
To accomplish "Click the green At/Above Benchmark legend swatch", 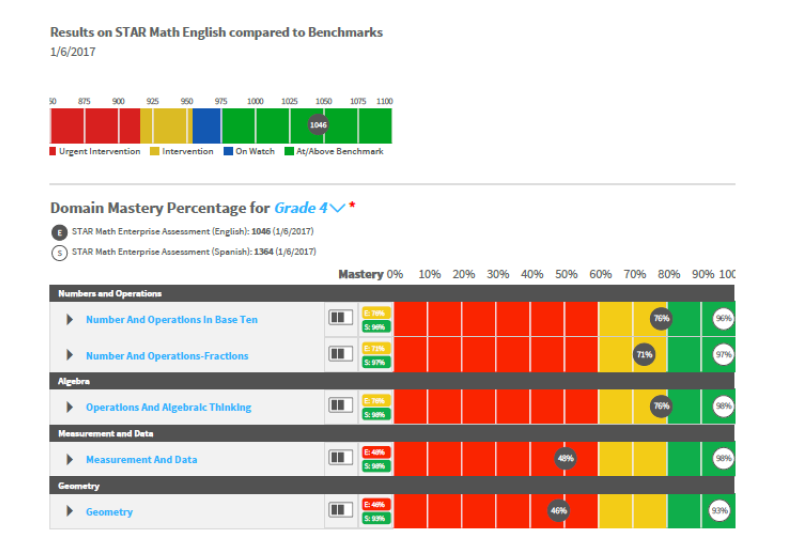I will 289,151.
